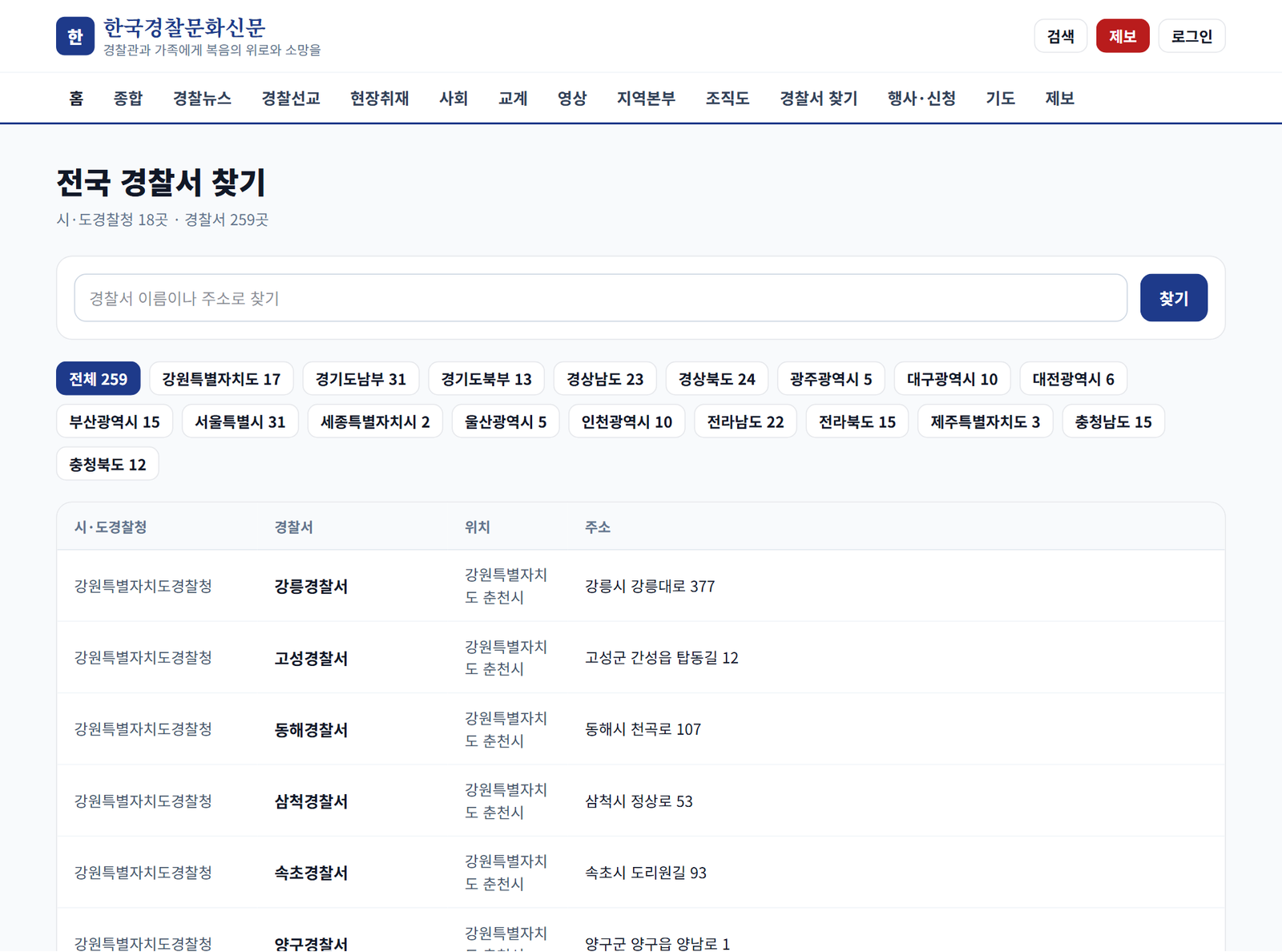Open the 조직도 navigation menu item
Screen dimensions: 1282x952
728,98
